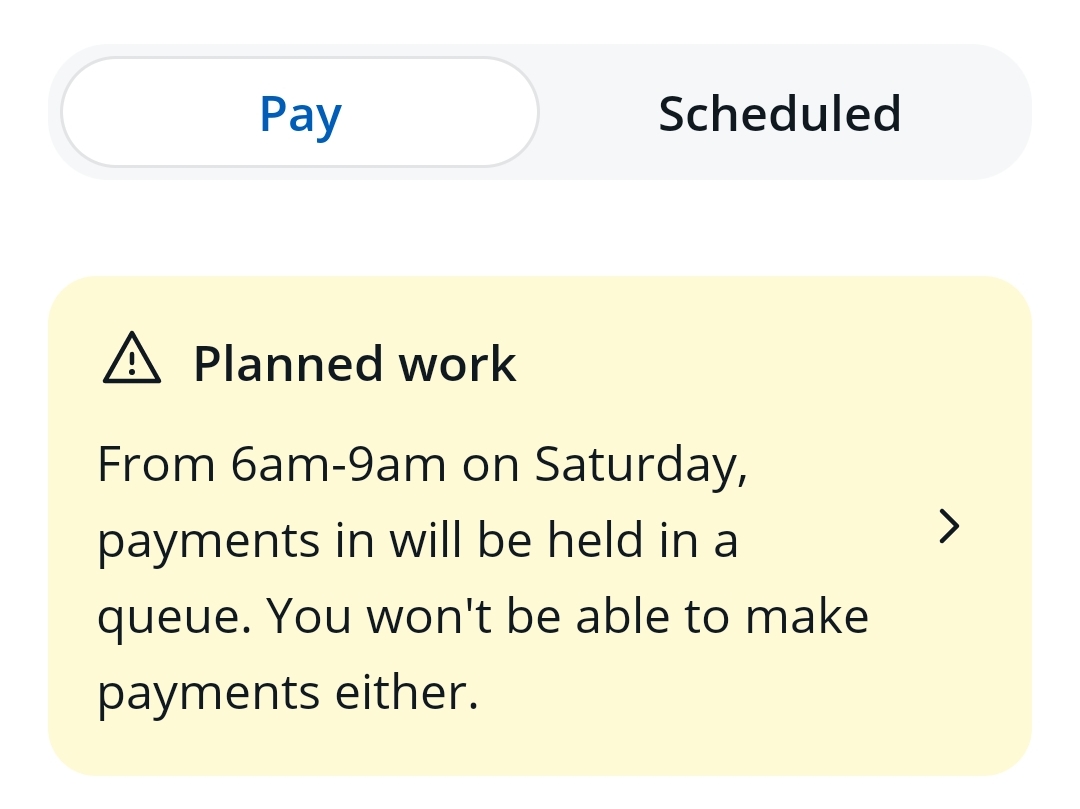Switch to the Pay tab

(300, 113)
